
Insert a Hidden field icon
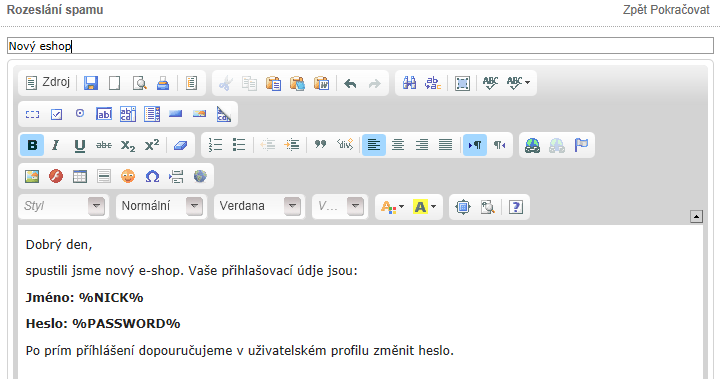pos(224,114)
